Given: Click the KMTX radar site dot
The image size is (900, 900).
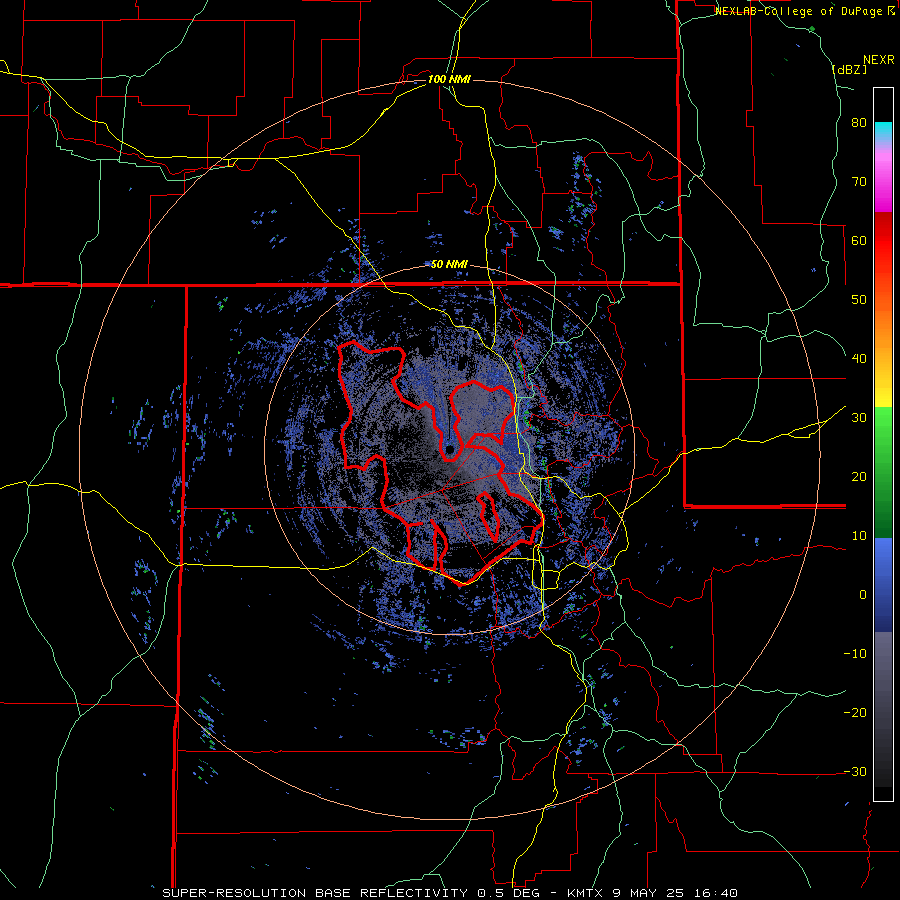Looking at the screenshot, I should pyautogui.click(x=450, y=449).
